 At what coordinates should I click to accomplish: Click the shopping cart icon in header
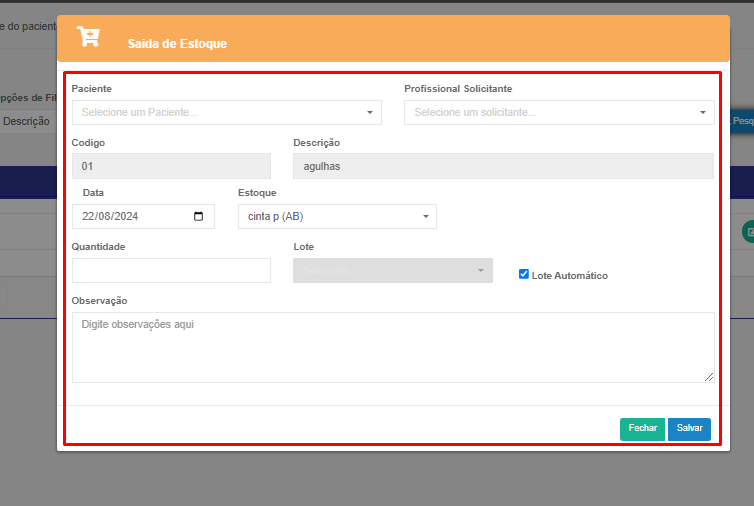[89, 38]
